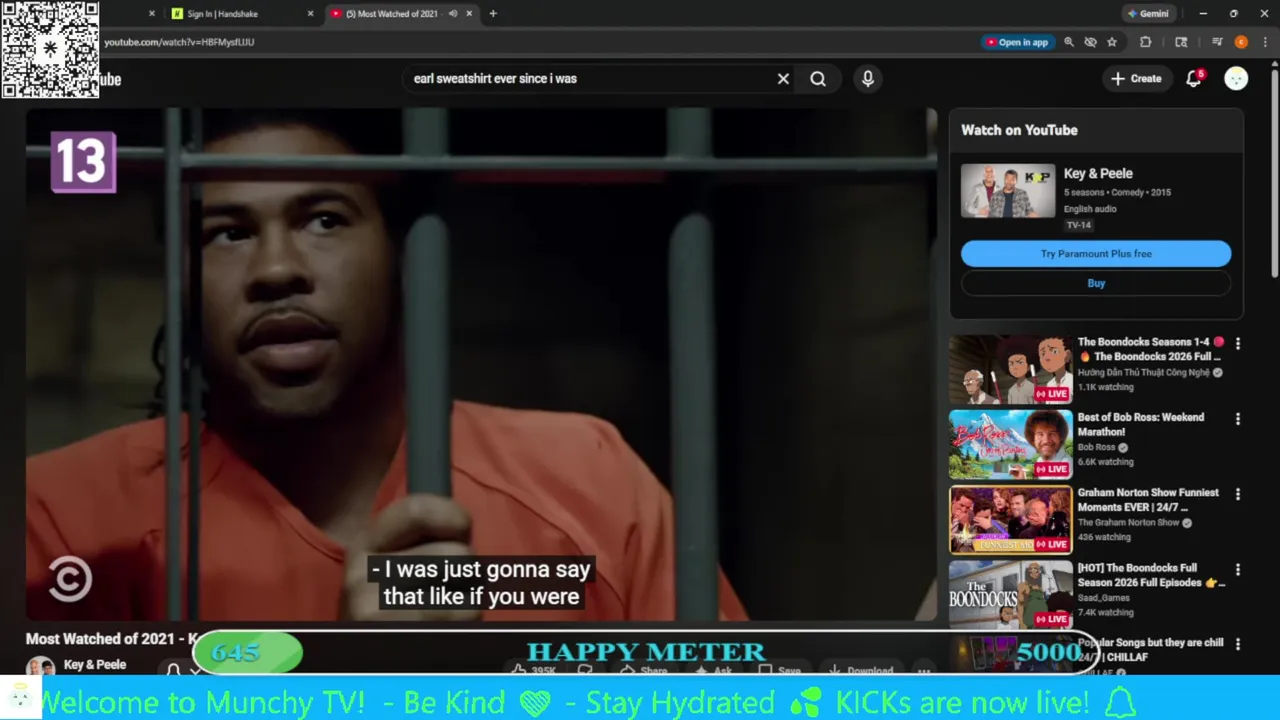This screenshot has height=720, width=1280.
Task: Click the Open in app button
Action: click(1017, 42)
